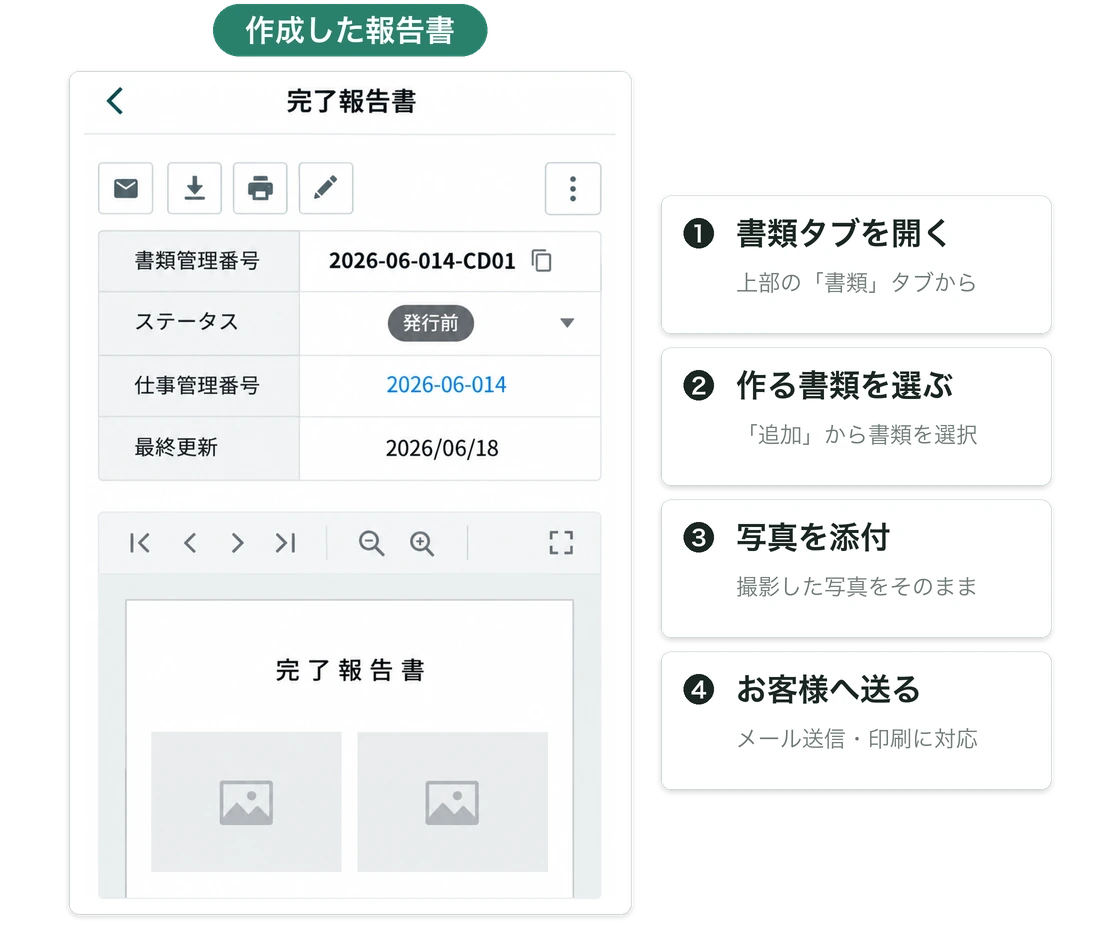This screenshot has width=1120, height=929.
Task: Jump to first page of preview
Action: [x=140, y=543]
